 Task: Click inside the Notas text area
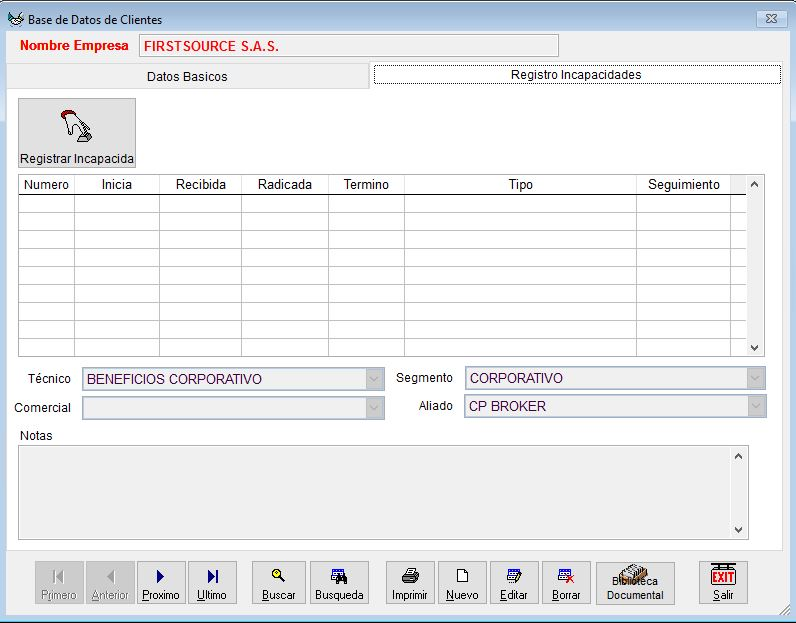(x=375, y=492)
